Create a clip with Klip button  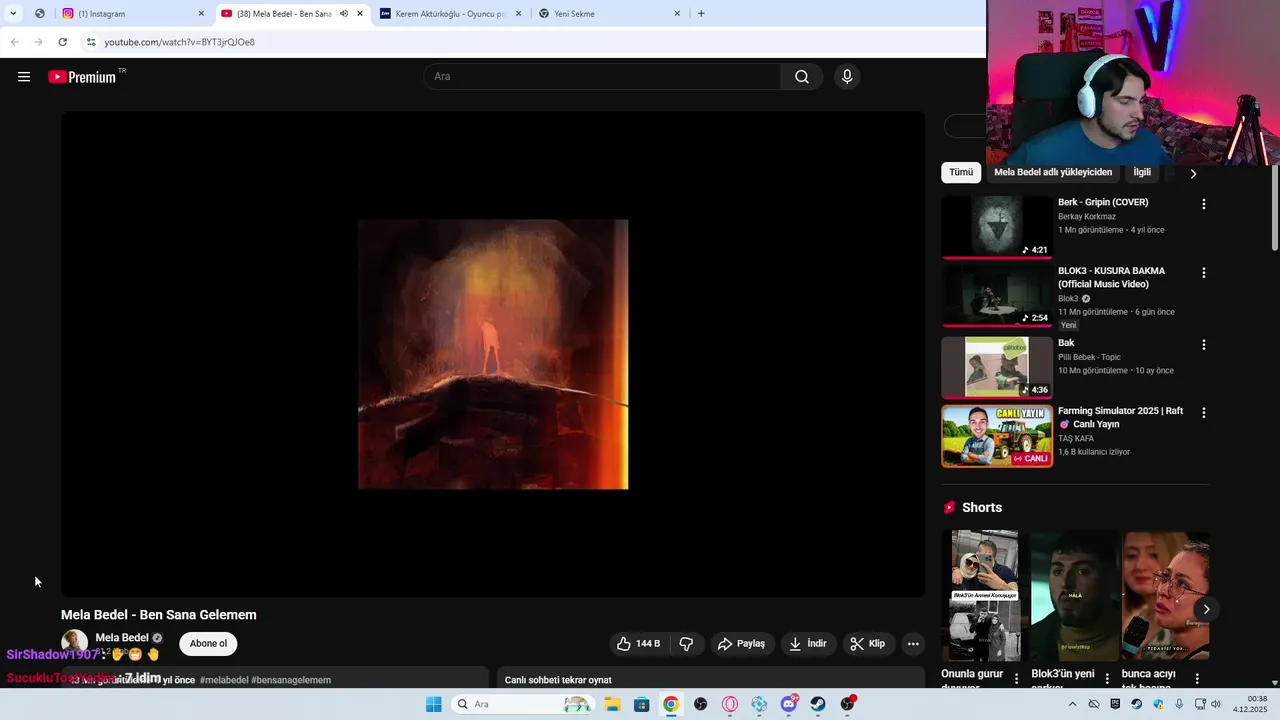pos(868,644)
